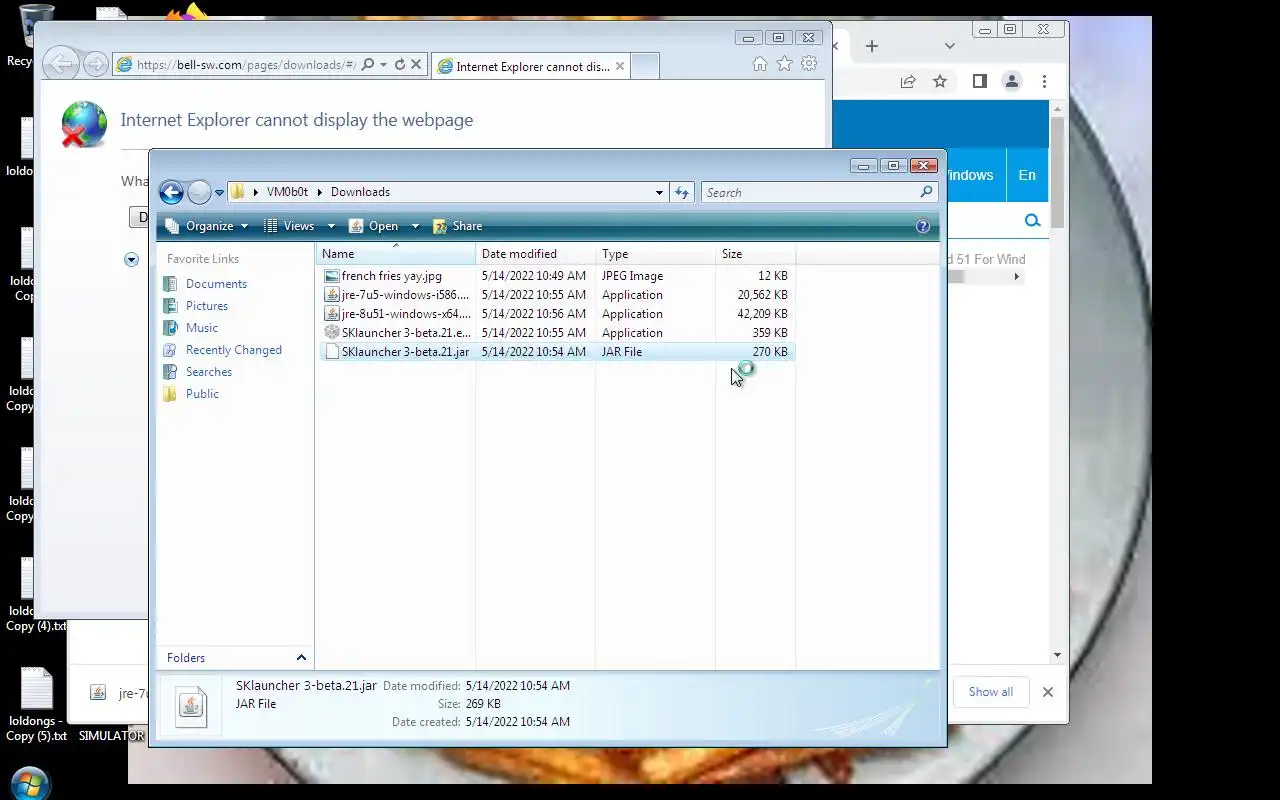Select the french fries yay.jpg file
The image size is (1280, 800).
[x=556, y=276]
